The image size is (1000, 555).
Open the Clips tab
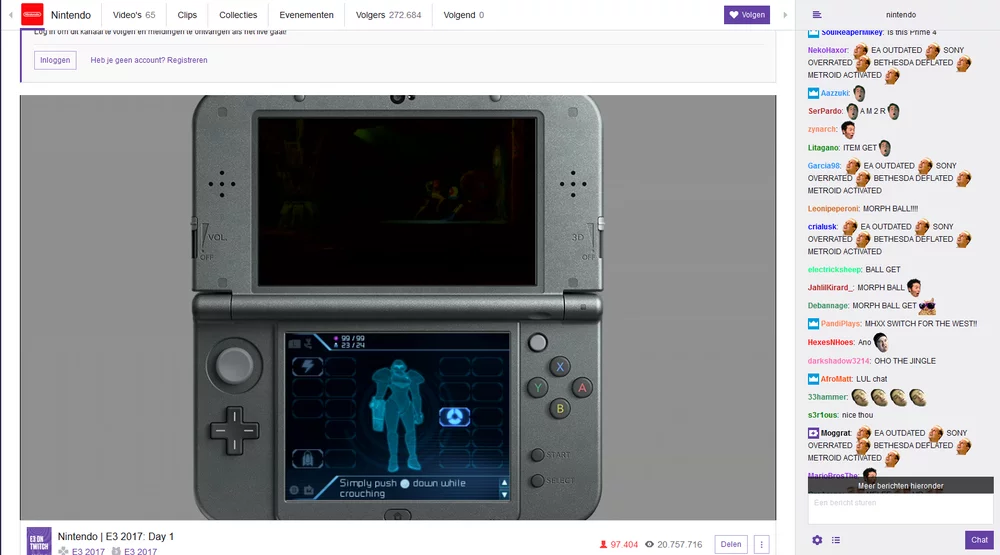187,15
